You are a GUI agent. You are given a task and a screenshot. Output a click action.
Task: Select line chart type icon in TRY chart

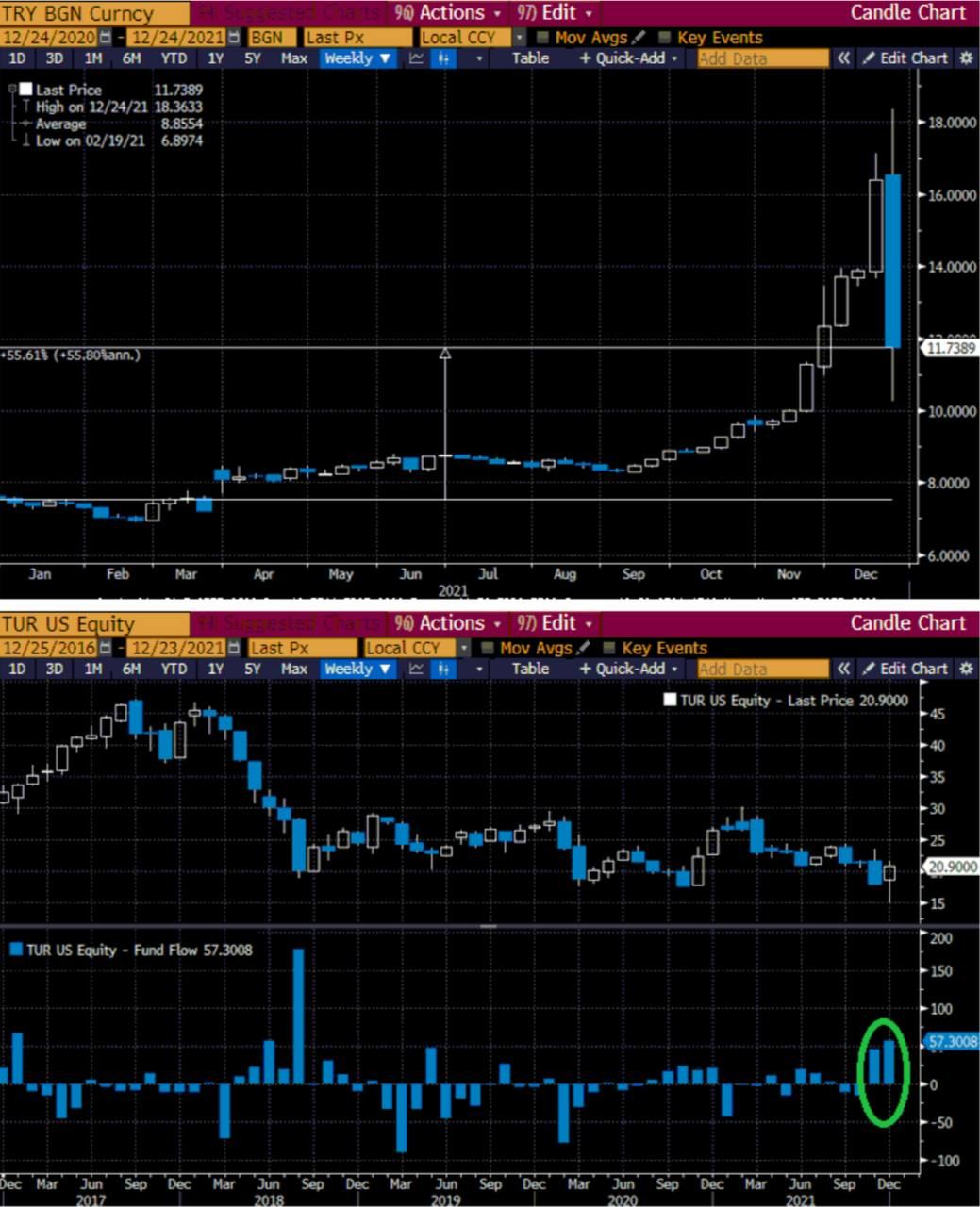click(x=416, y=58)
